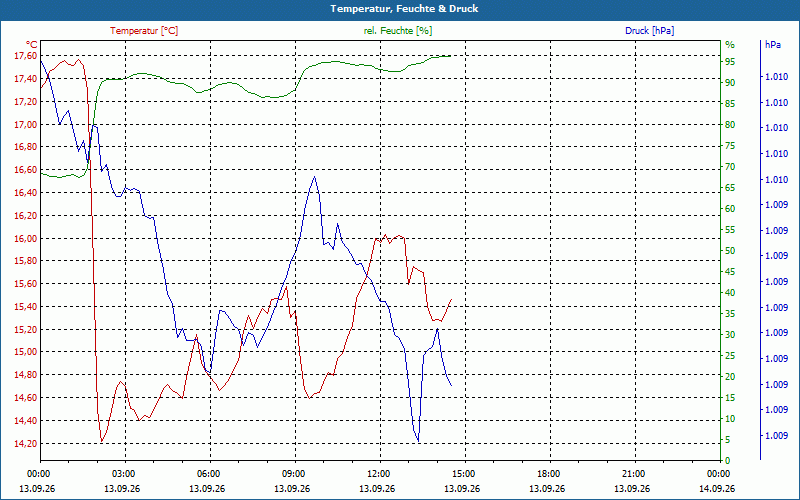Click the 16,60 temperature axis value
This screenshot has width=800, height=500.
pyautogui.click(x=25, y=170)
